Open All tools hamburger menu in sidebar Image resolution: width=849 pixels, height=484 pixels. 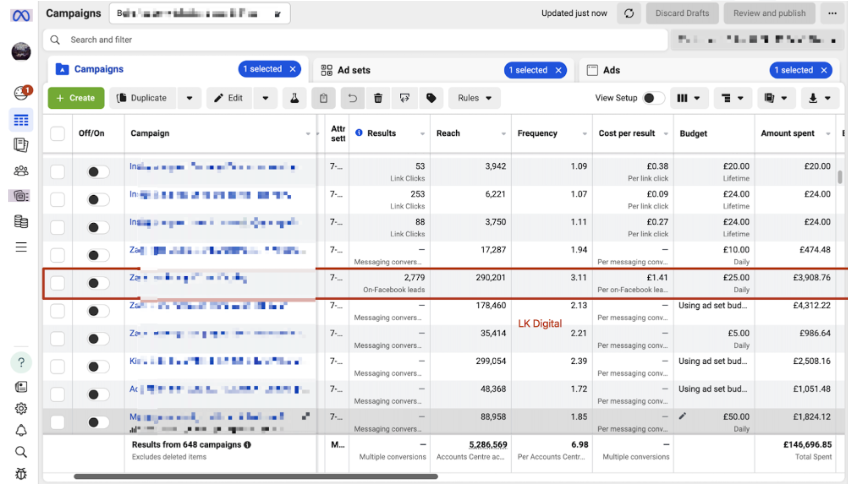click(21, 247)
